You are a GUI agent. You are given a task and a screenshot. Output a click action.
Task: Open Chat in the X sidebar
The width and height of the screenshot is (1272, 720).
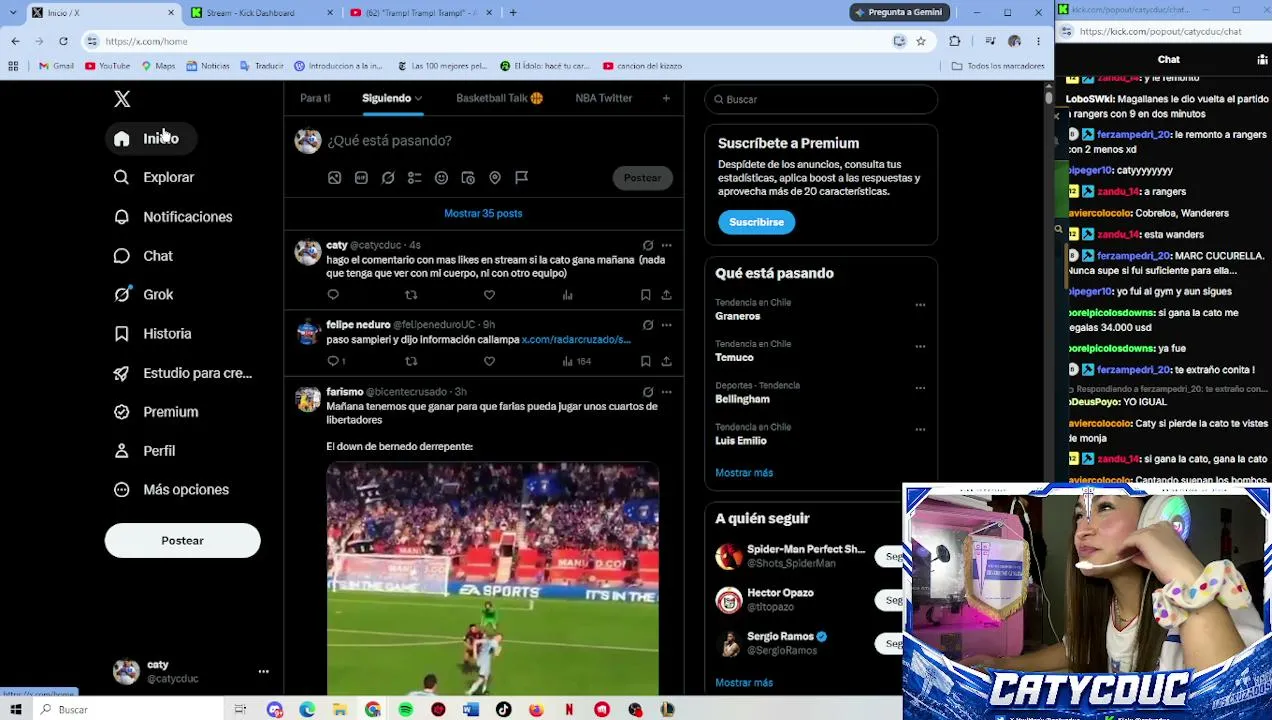144,256
